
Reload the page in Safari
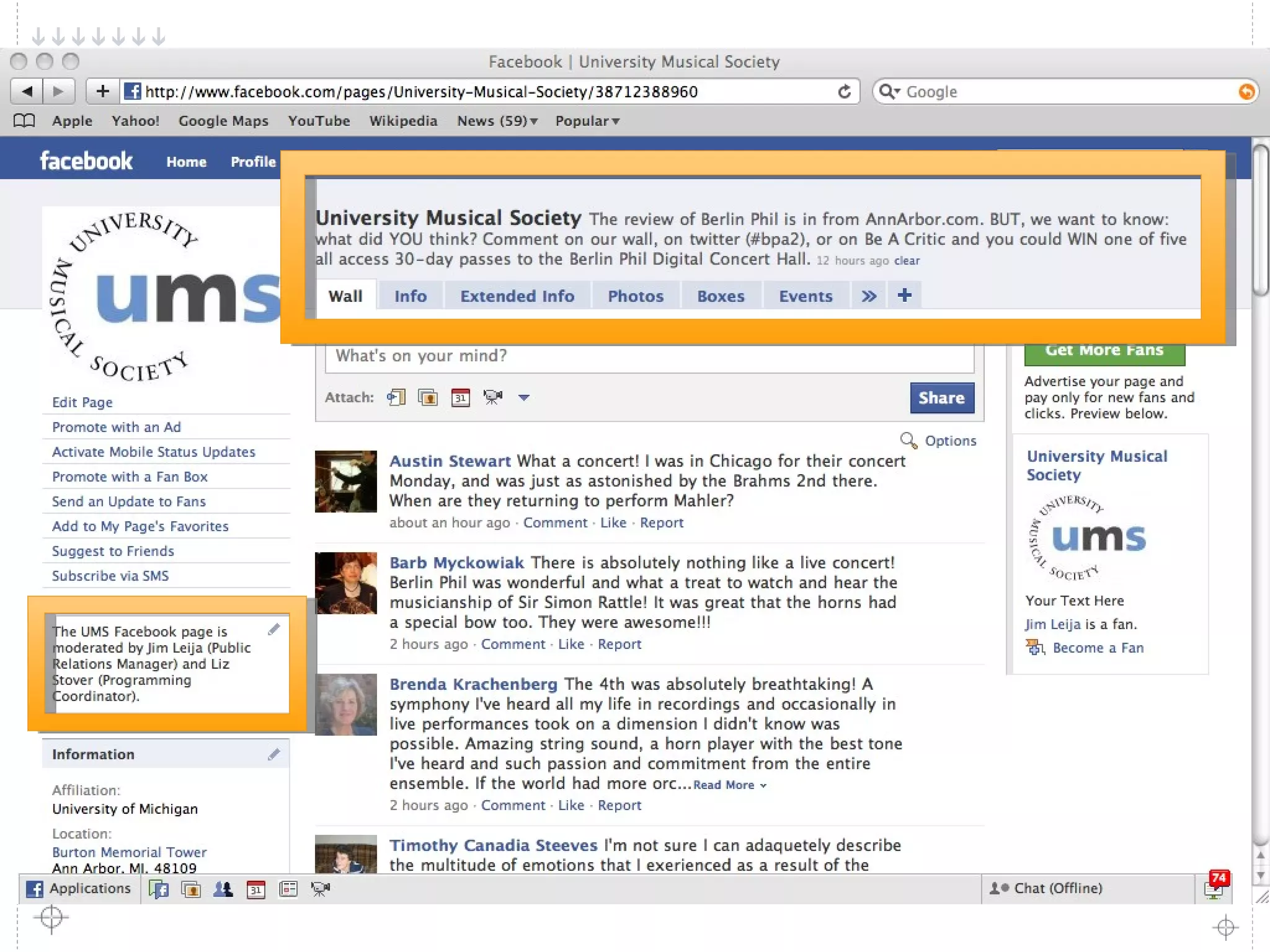(x=844, y=92)
